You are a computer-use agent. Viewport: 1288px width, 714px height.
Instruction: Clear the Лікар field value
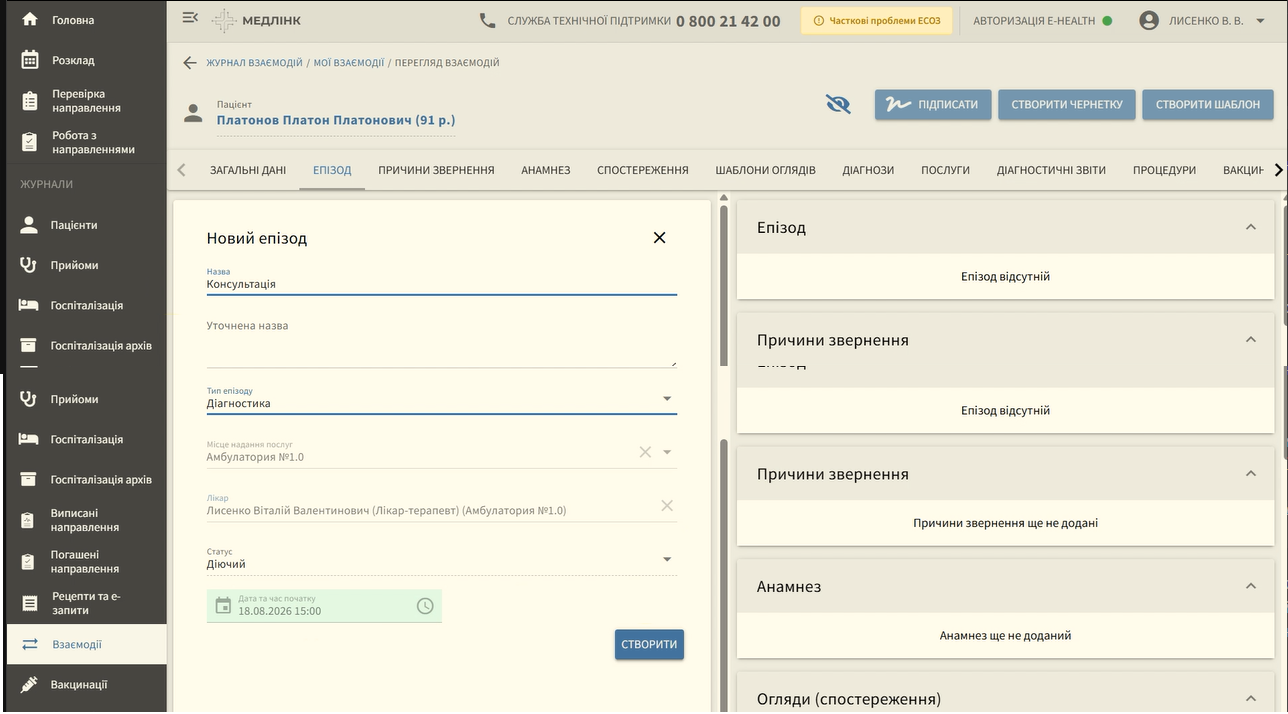click(667, 505)
